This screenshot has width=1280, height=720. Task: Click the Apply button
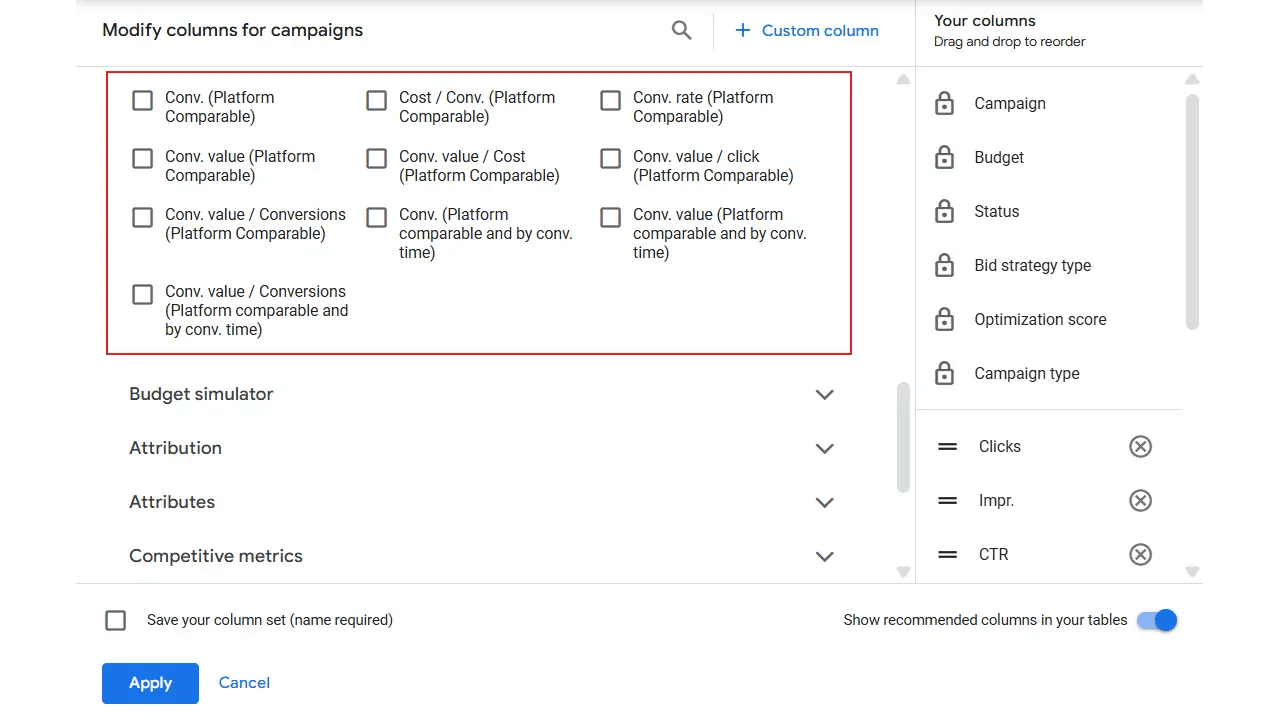click(150, 683)
